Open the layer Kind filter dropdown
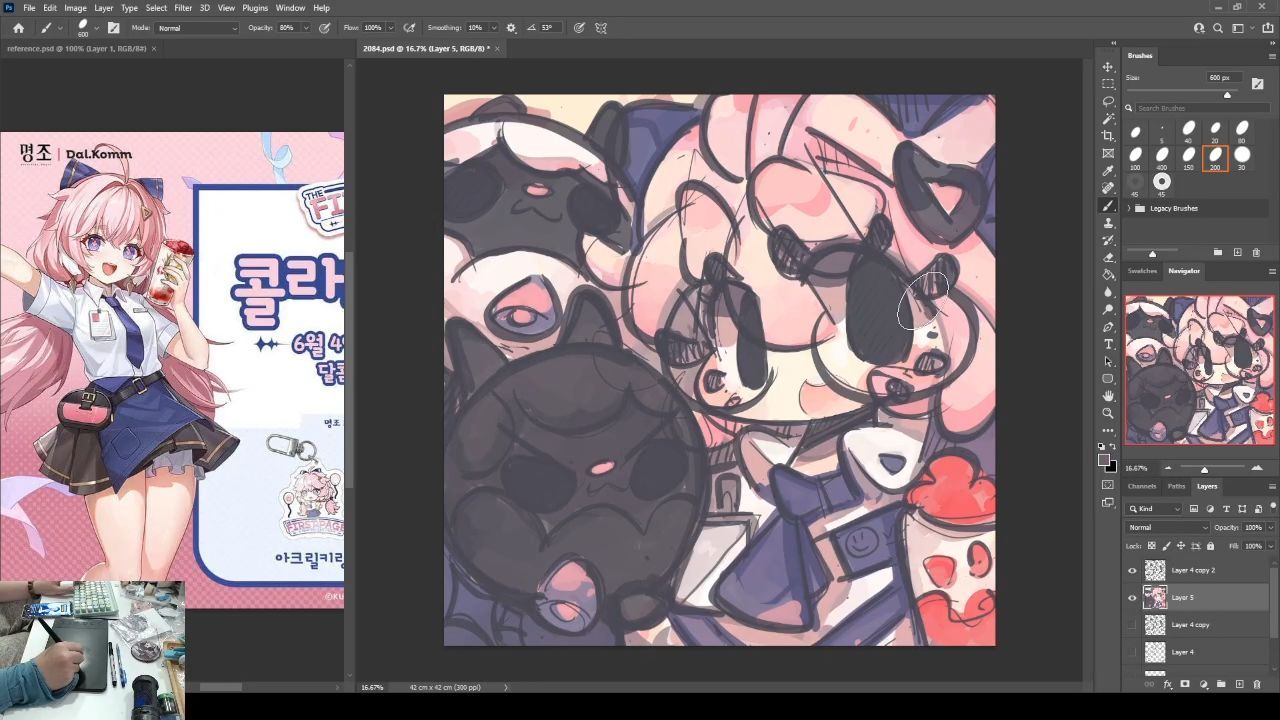 (x=1154, y=509)
